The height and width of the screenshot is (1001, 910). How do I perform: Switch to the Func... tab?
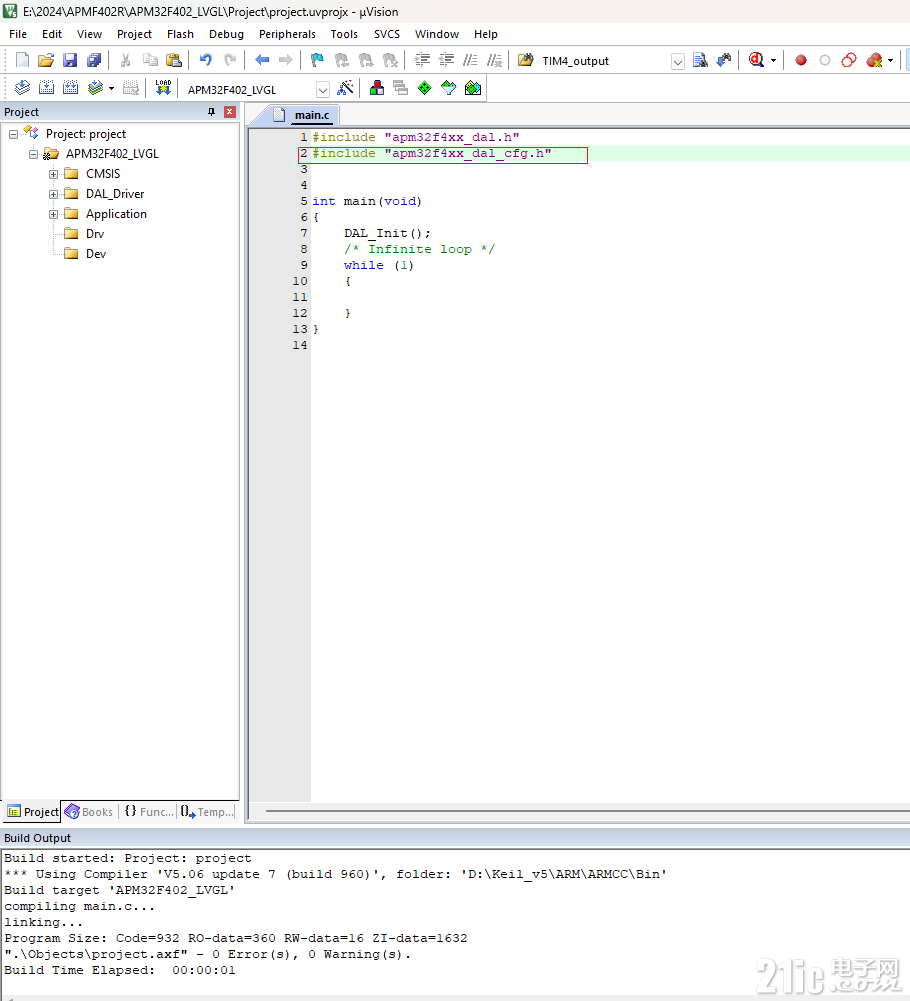point(148,811)
